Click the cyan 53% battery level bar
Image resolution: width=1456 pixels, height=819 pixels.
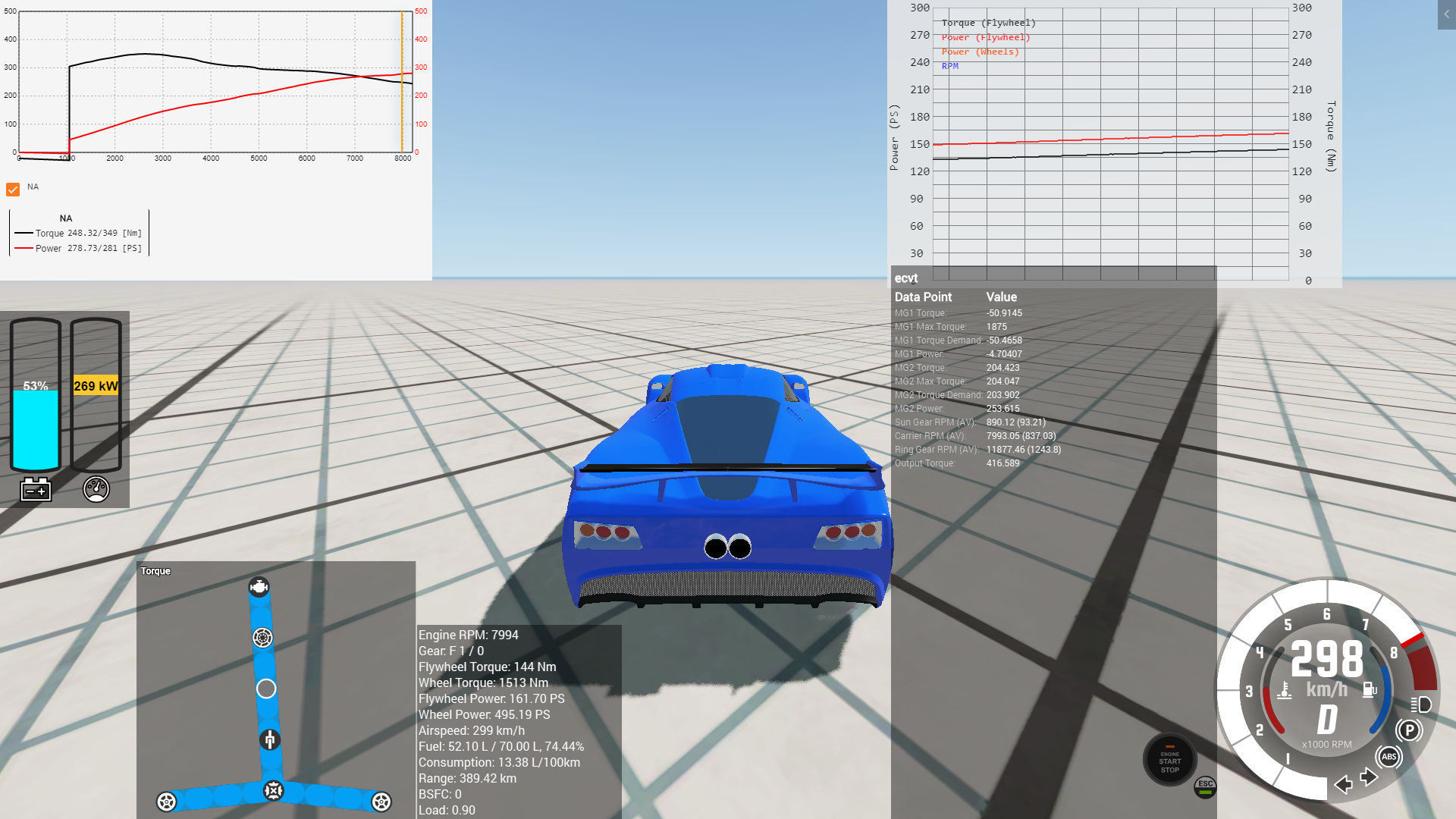(36, 429)
